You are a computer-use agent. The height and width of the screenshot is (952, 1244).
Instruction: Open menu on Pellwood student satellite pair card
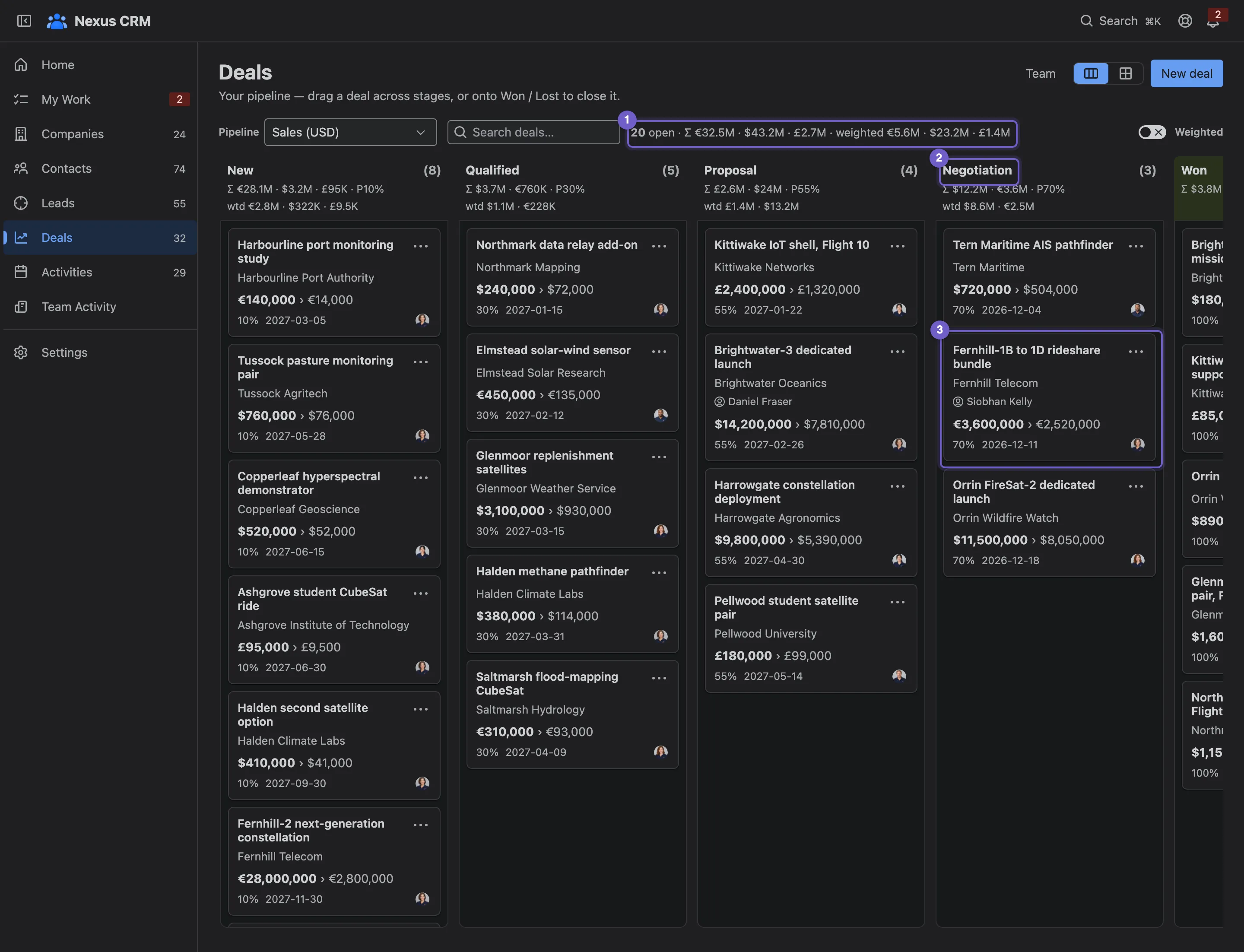click(x=898, y=602)
